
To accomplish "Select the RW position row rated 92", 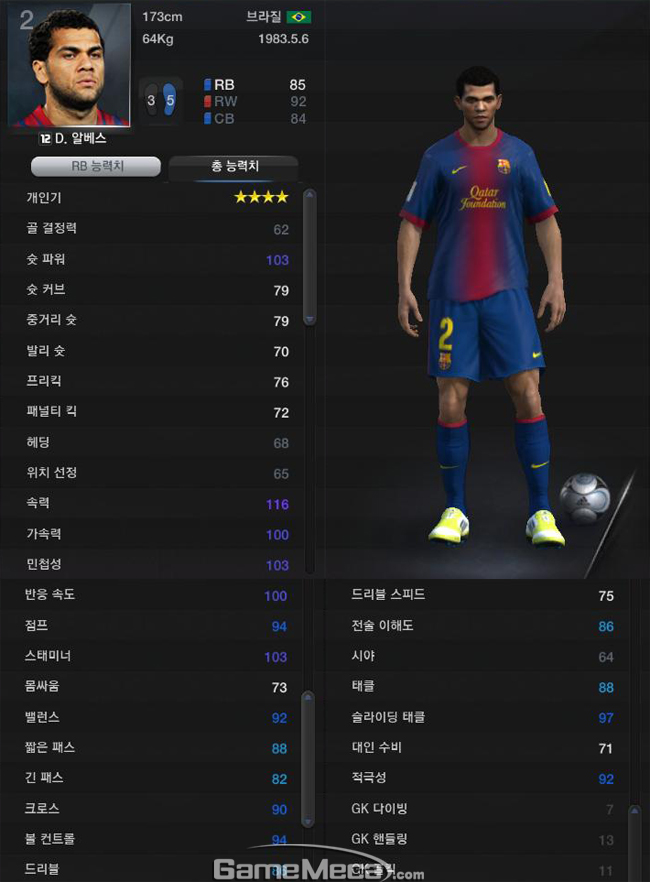I will click(x=255, y=102).
